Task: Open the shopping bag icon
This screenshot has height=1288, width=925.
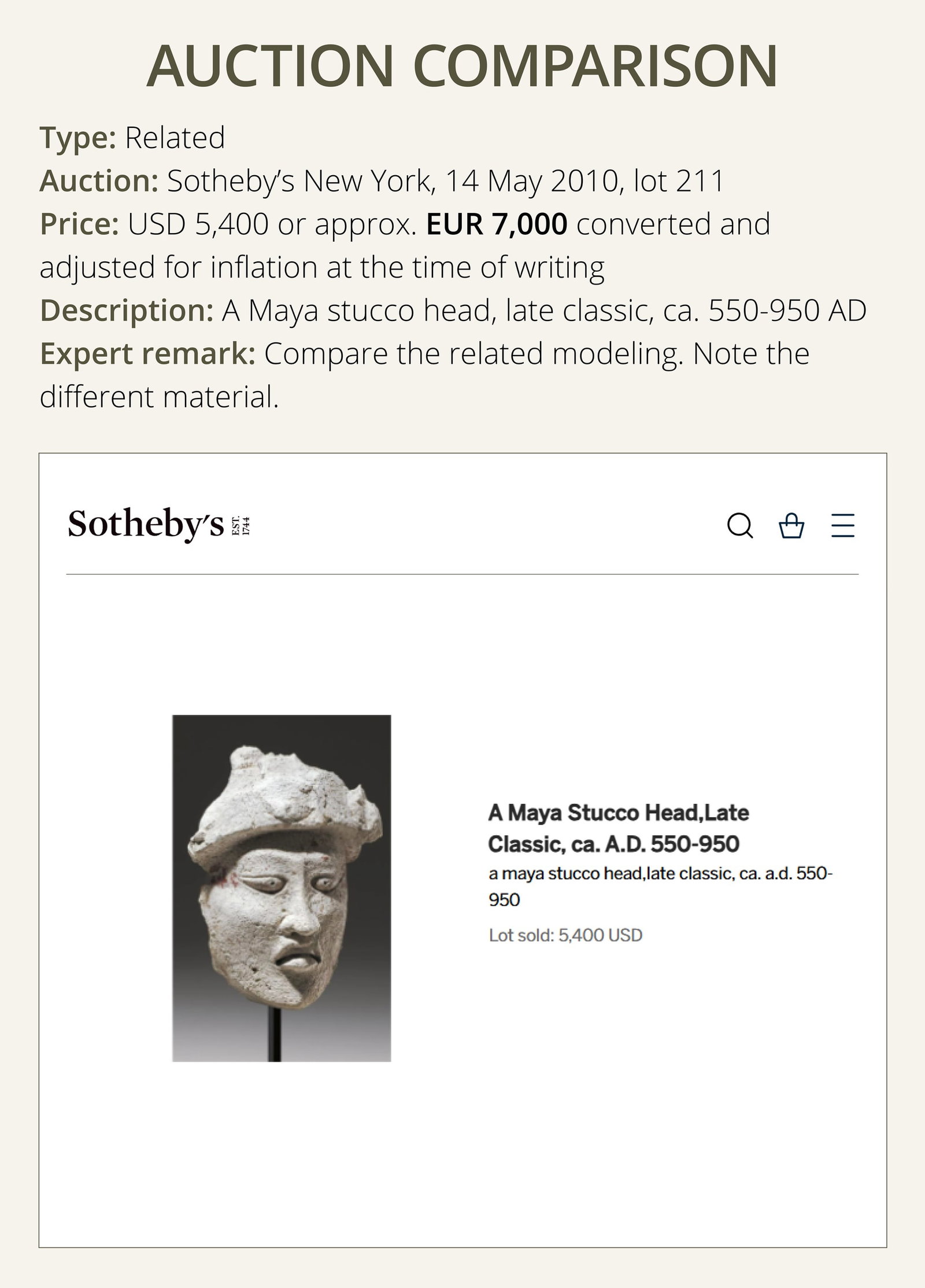Action: tap(791, 526)
